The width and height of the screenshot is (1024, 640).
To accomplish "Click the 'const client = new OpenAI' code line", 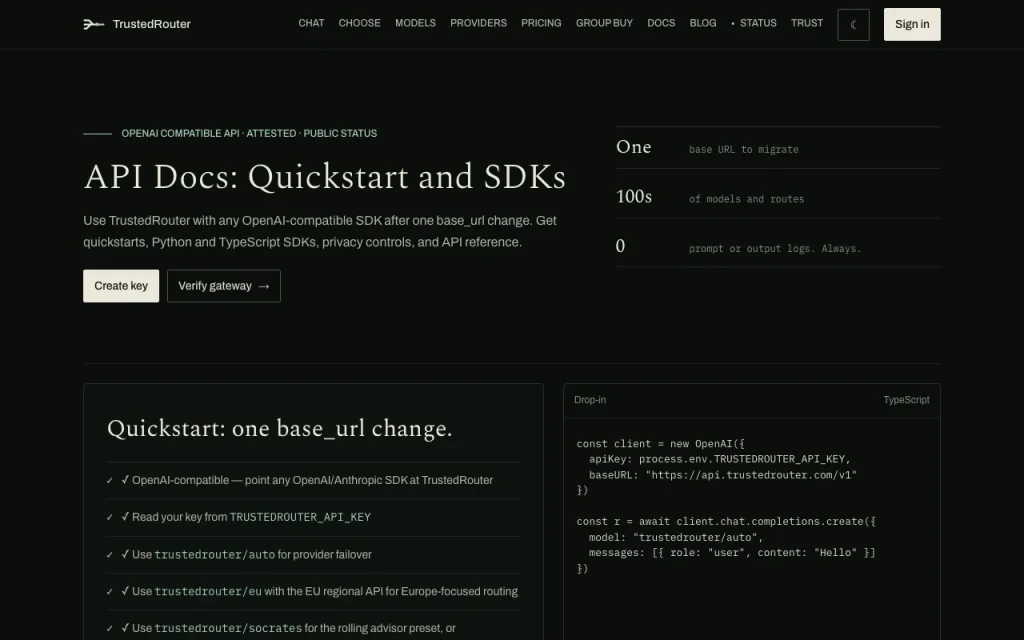I will [x=660, y=443].
